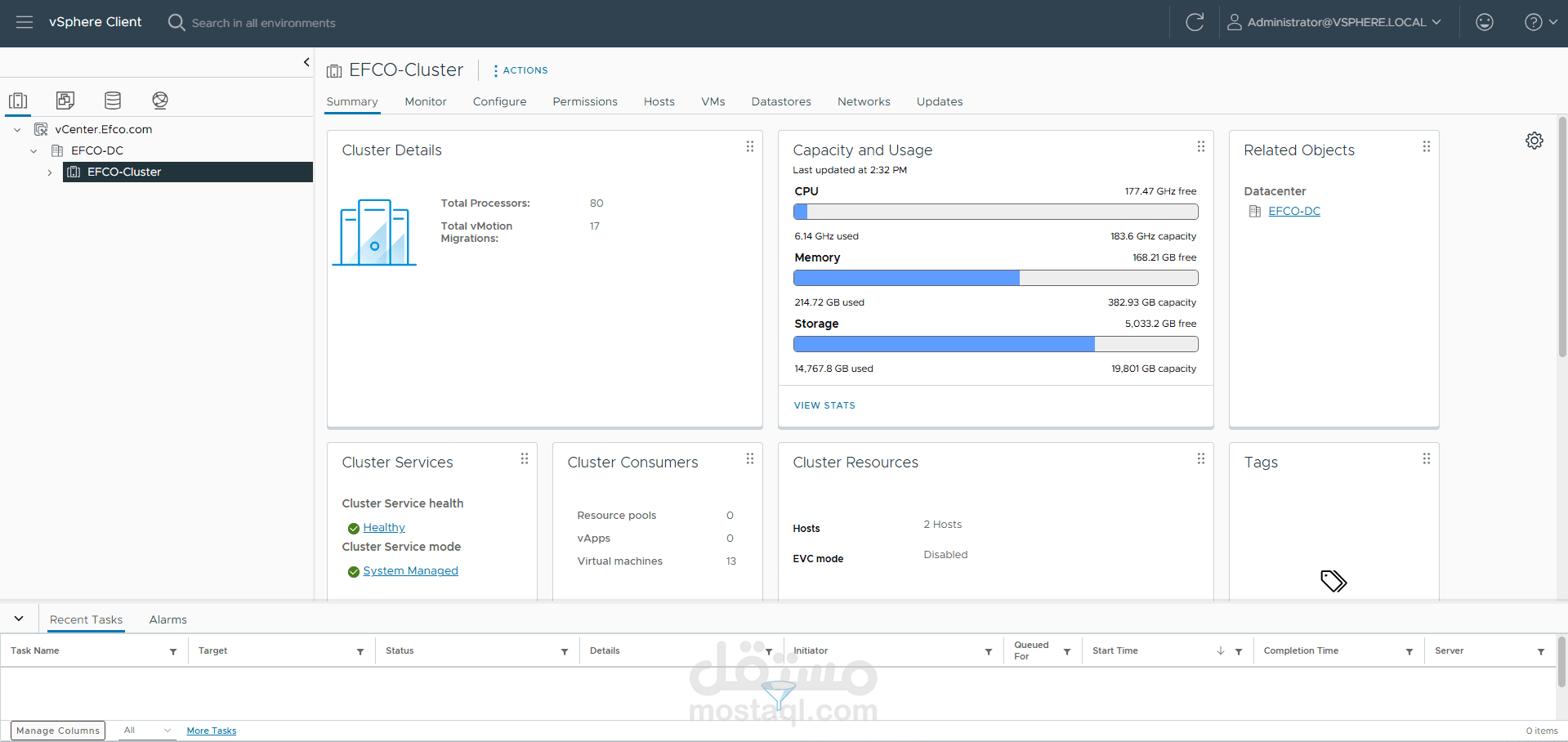Collapse the left navigation pane
This screenshot has height=742, width=1568.
pyautogui.click(x=306, y=62)
